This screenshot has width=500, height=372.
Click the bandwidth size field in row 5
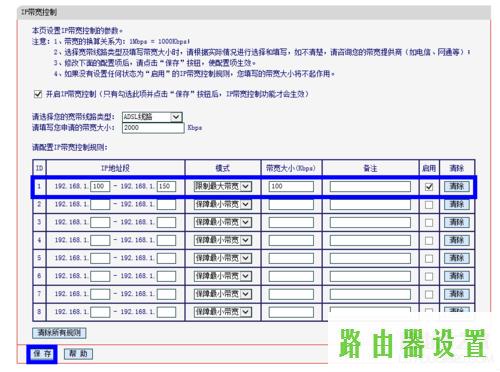click(x=291, y=258)
